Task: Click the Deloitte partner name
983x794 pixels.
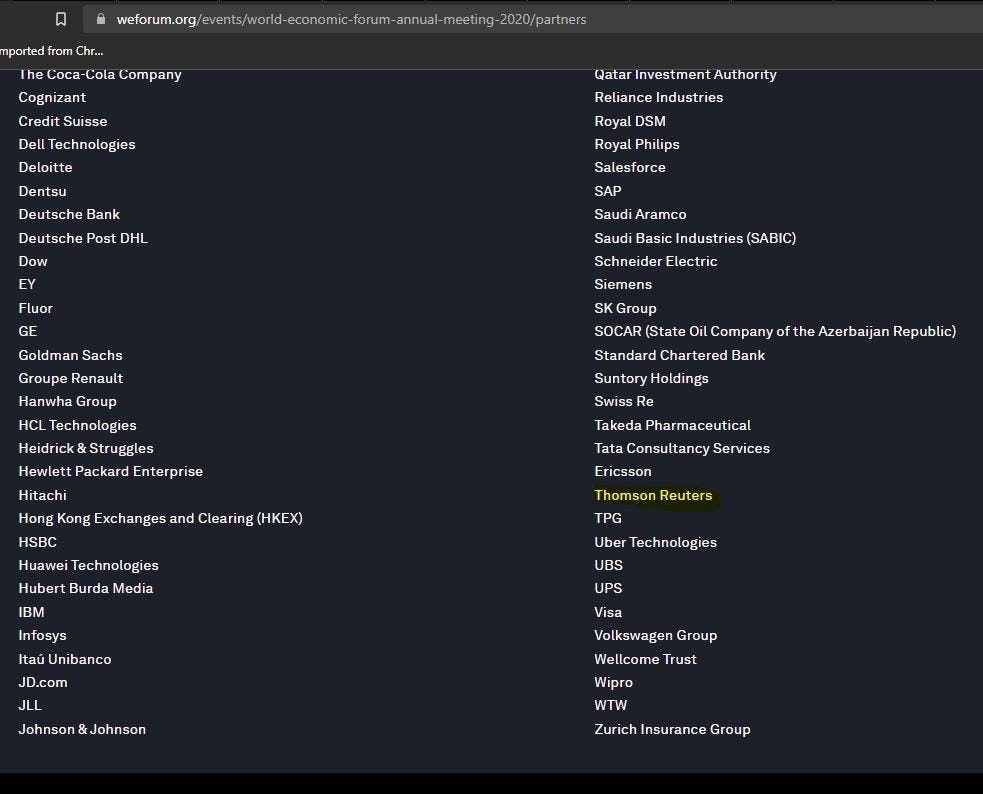Action: [45, 167]
